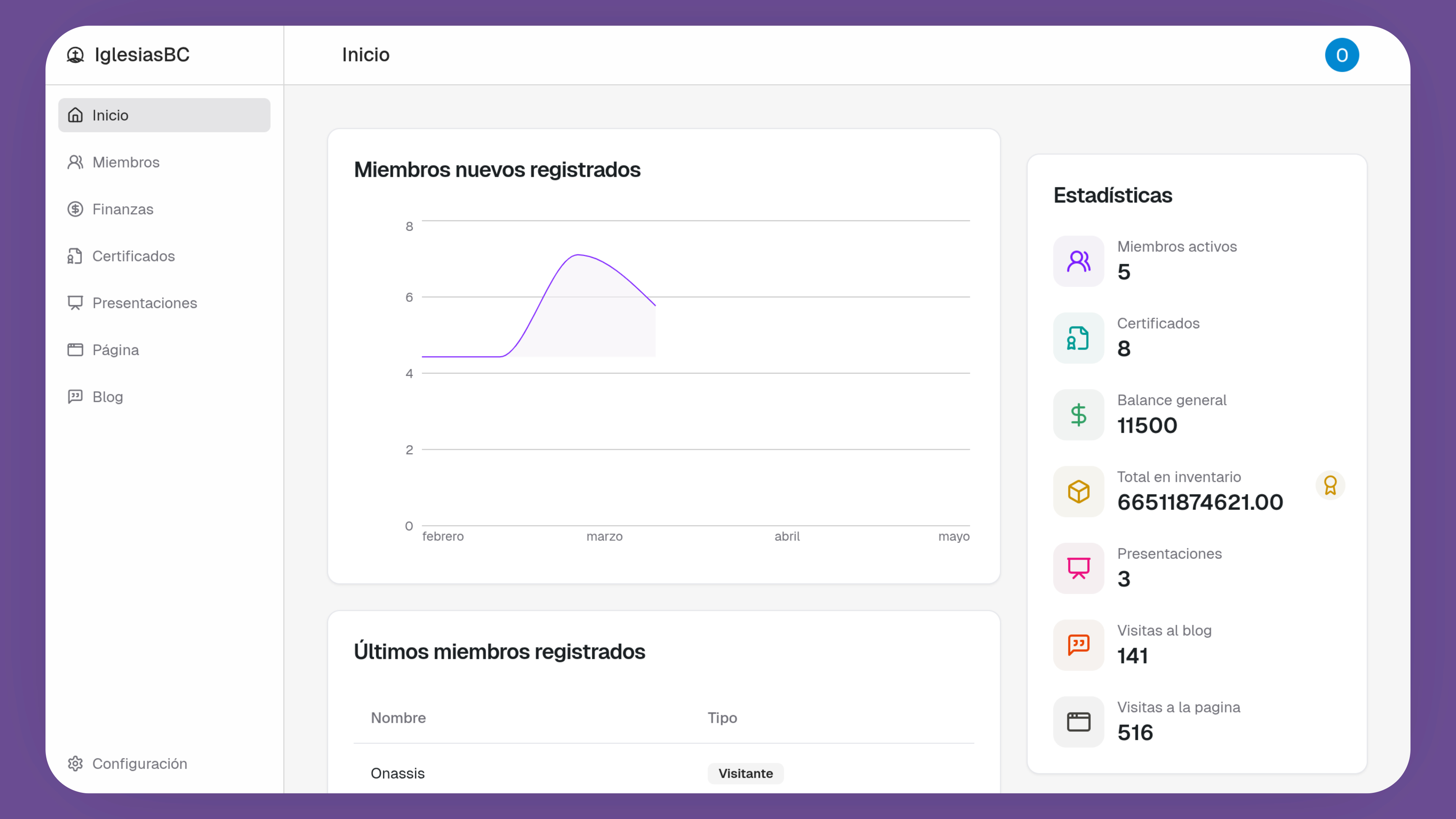The image size is (1456, 819).
Task: Click the Onassis member row name
Action: (397, 773)
